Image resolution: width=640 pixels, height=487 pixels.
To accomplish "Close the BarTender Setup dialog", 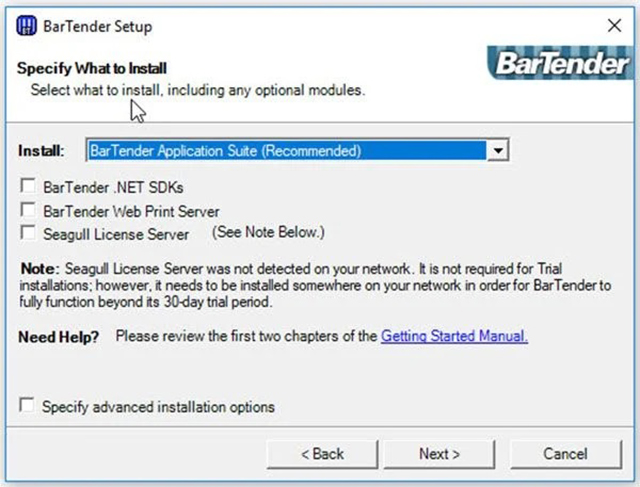I will (614, 26).
